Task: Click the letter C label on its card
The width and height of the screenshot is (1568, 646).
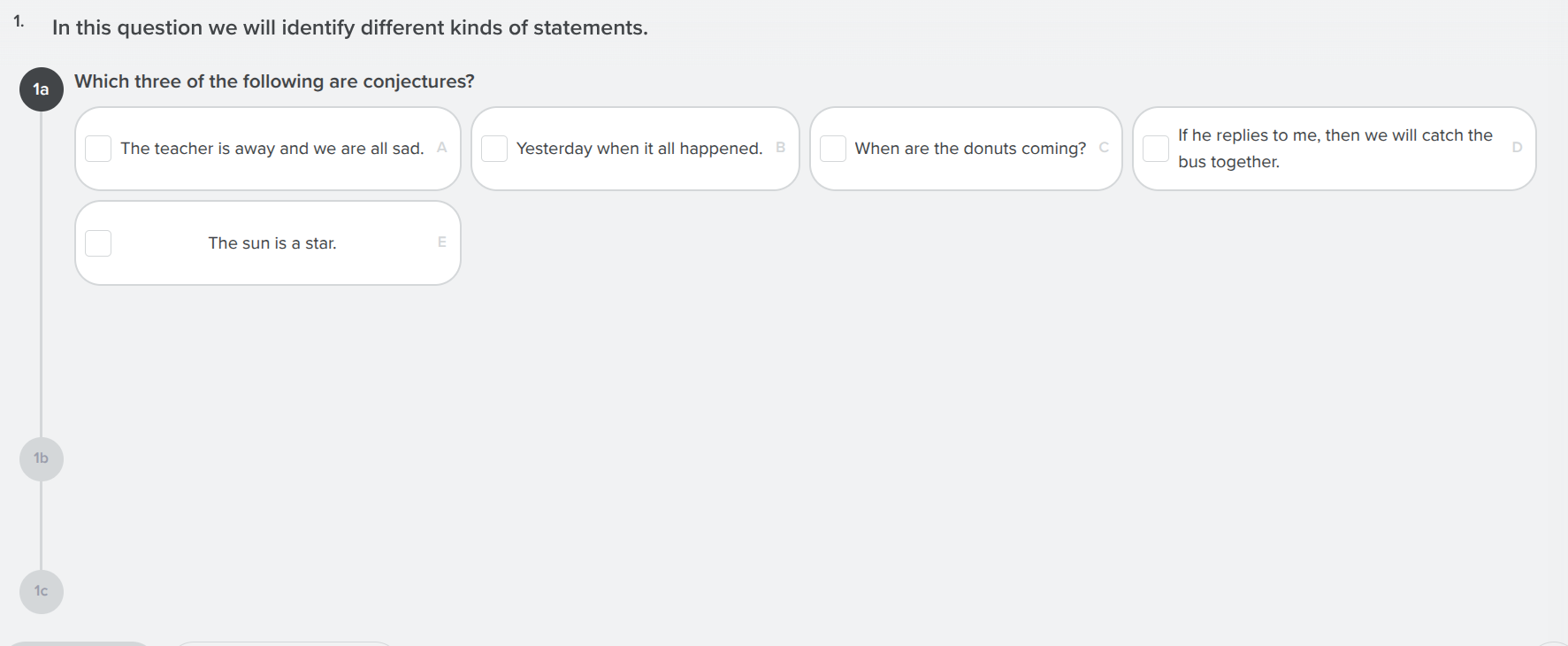Action: [1103, 148]
